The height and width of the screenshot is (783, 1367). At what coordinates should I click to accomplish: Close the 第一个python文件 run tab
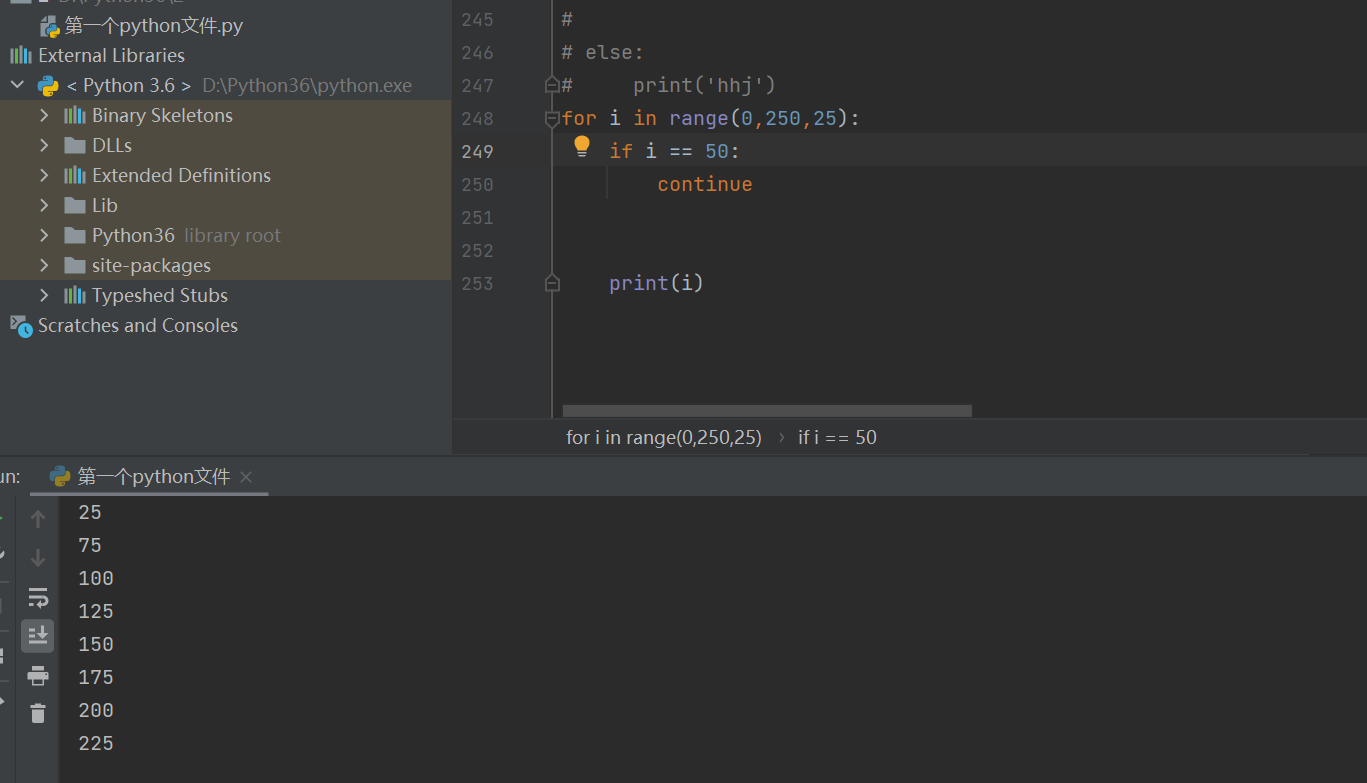pos(246,477)
